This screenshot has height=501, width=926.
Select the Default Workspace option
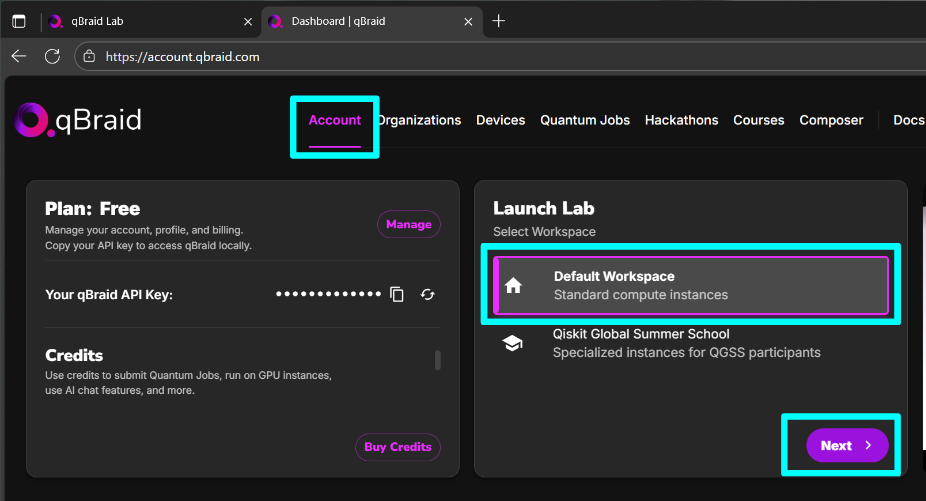(691, 285)
